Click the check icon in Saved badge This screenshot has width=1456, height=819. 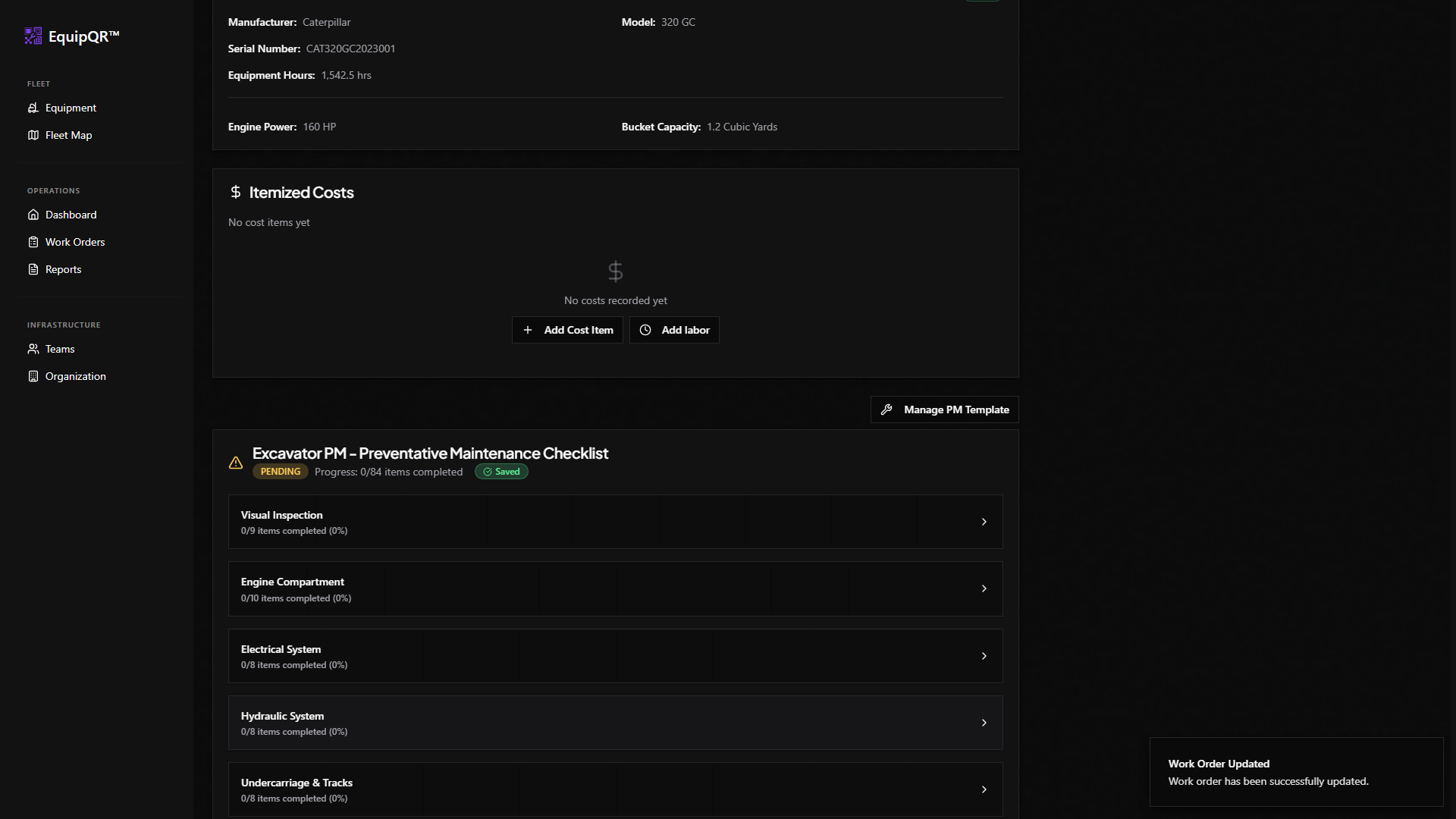tap(488, 472)
